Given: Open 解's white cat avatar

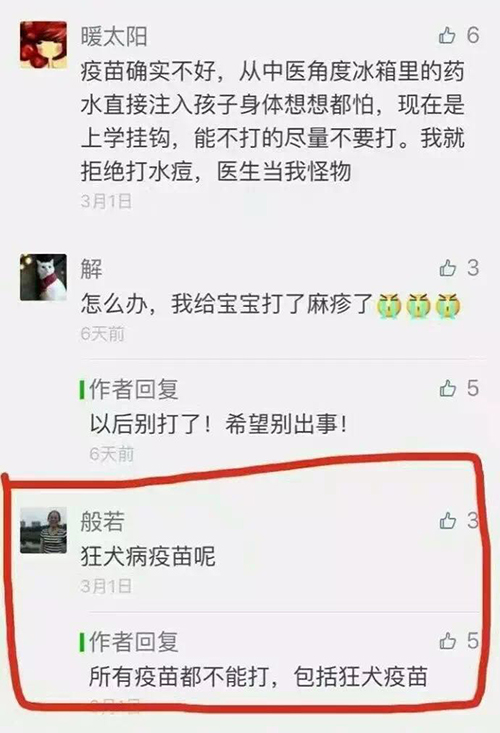Looking at the screenshot, I should [x=43, y=277].
